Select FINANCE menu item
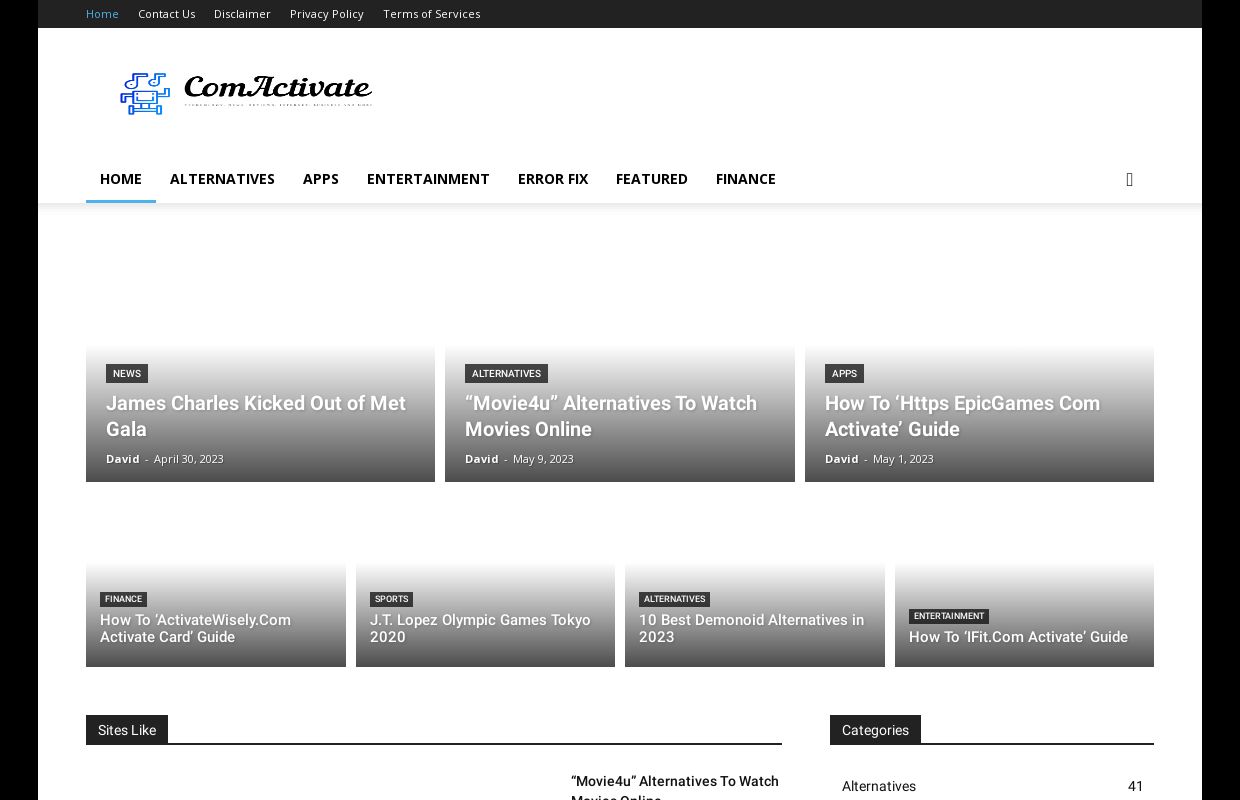The image size is (1240, 800). [746, 179]
